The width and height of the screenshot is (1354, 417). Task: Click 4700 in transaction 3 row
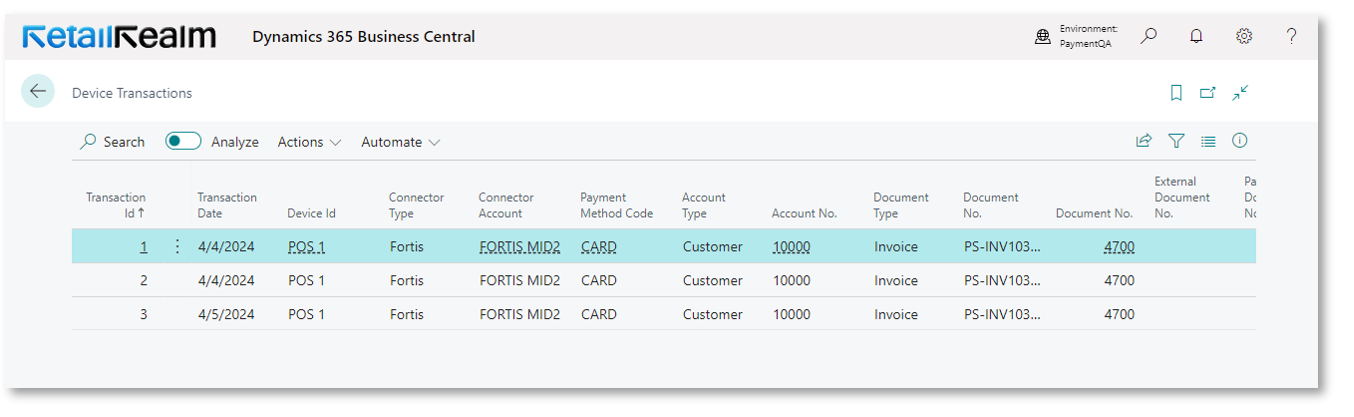click(1119, 314)
